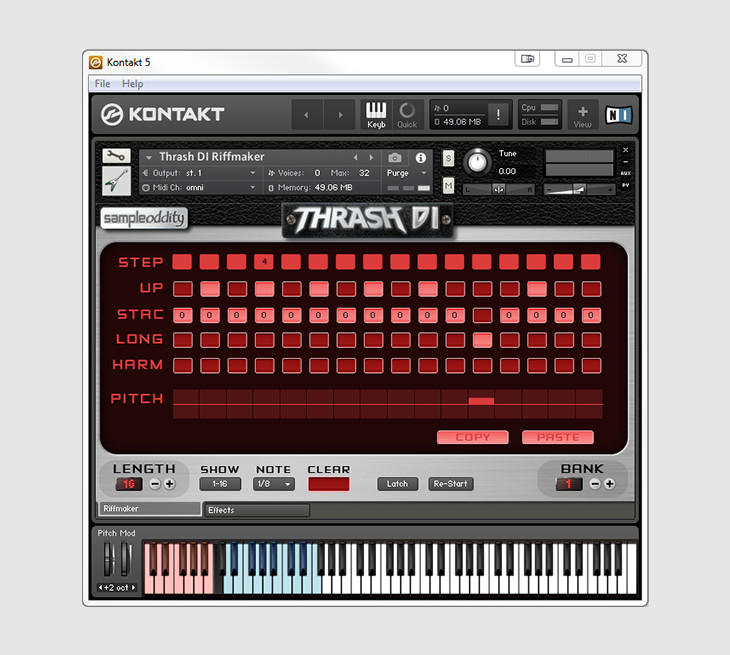The image size is (730, 655).
Task: Click the Mod wheel
Action: [x=126, y=559]
